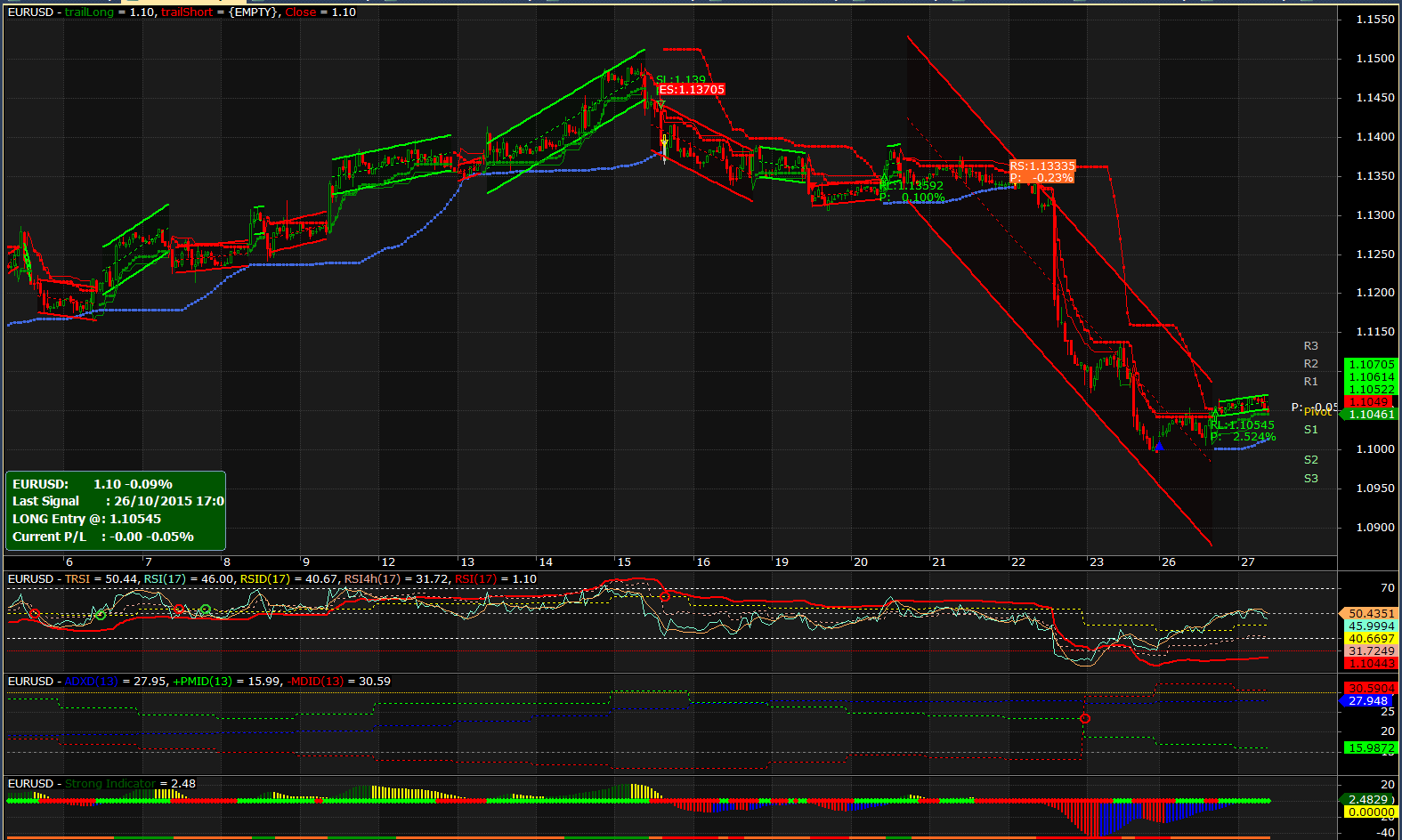This screenshot has height=840, width=1402.
Task: Click the date axis label 19
Action: 782,562
